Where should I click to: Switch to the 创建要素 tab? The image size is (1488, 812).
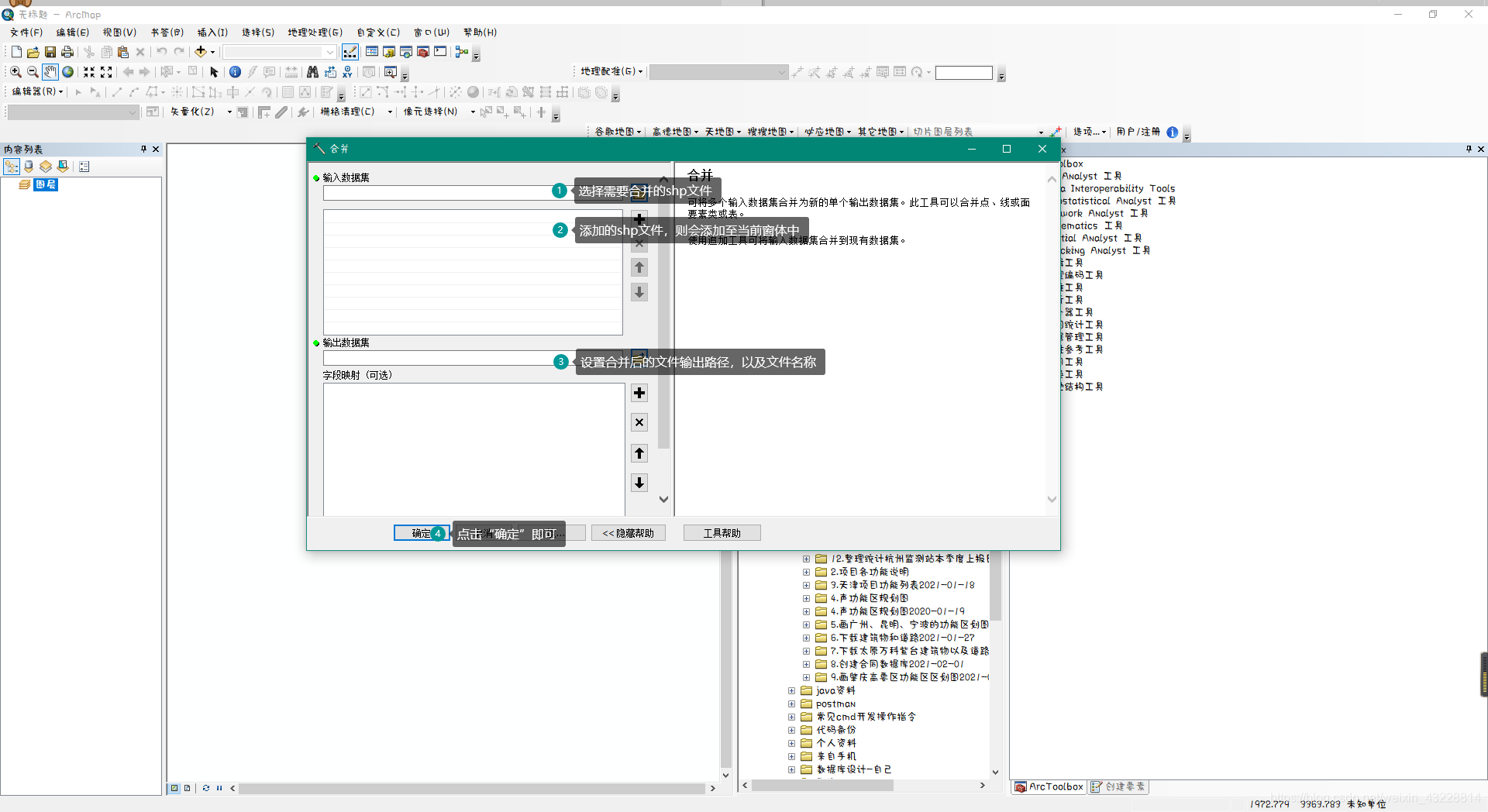(x=1118, y=786)
